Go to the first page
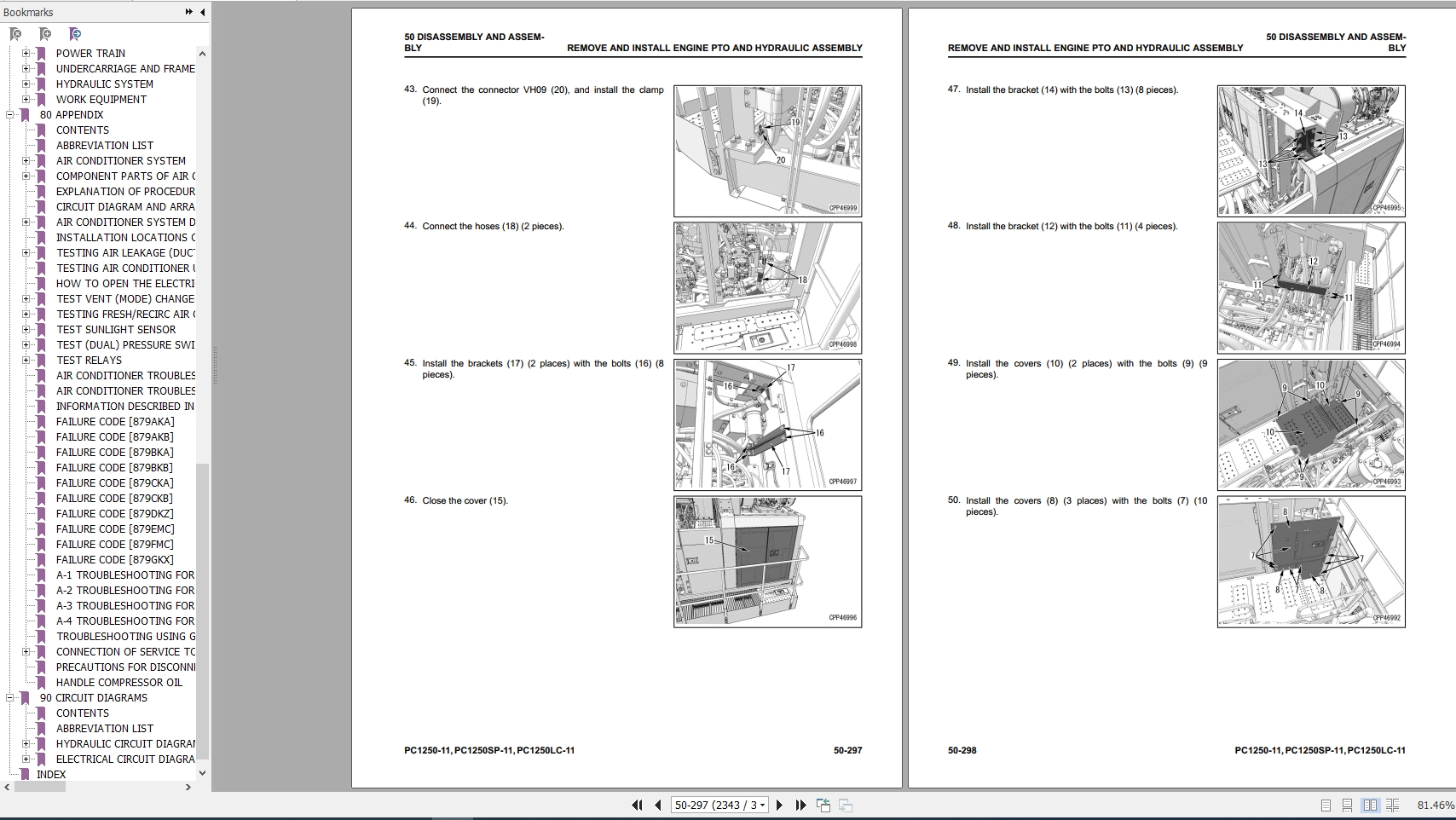 coord(637,805)
